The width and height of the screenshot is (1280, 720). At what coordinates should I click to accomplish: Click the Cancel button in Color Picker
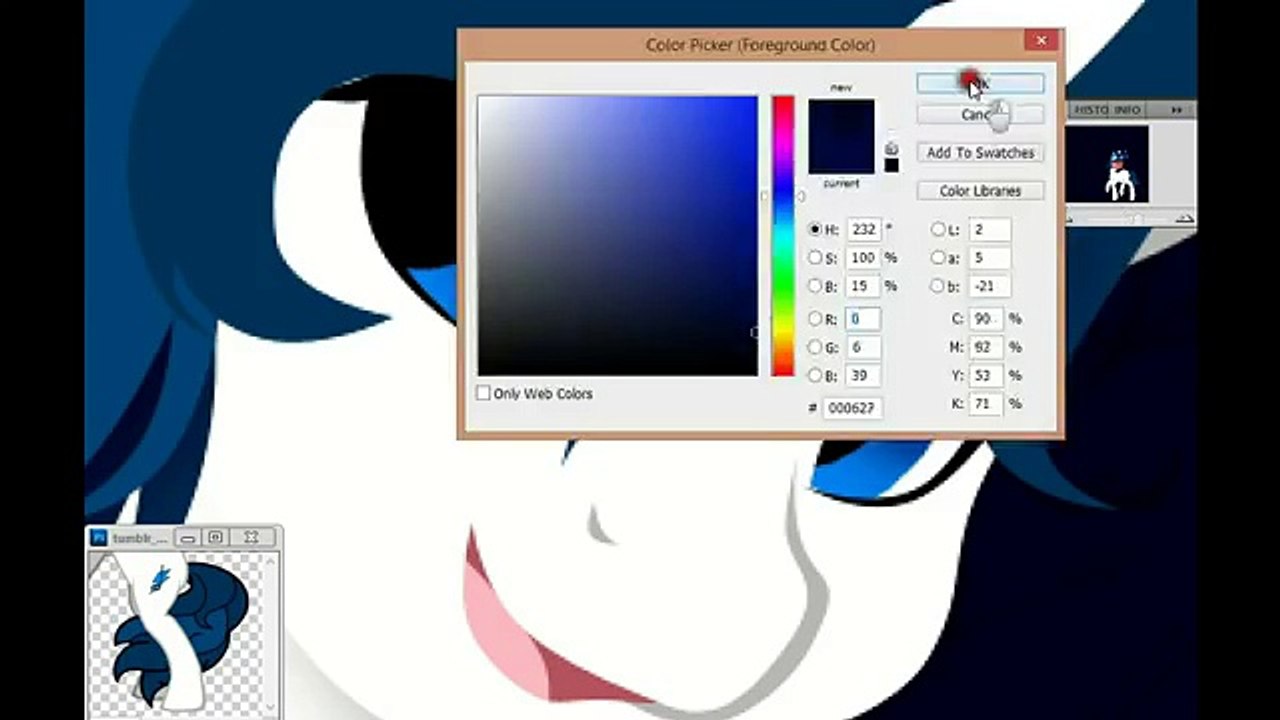pos(980,115)
